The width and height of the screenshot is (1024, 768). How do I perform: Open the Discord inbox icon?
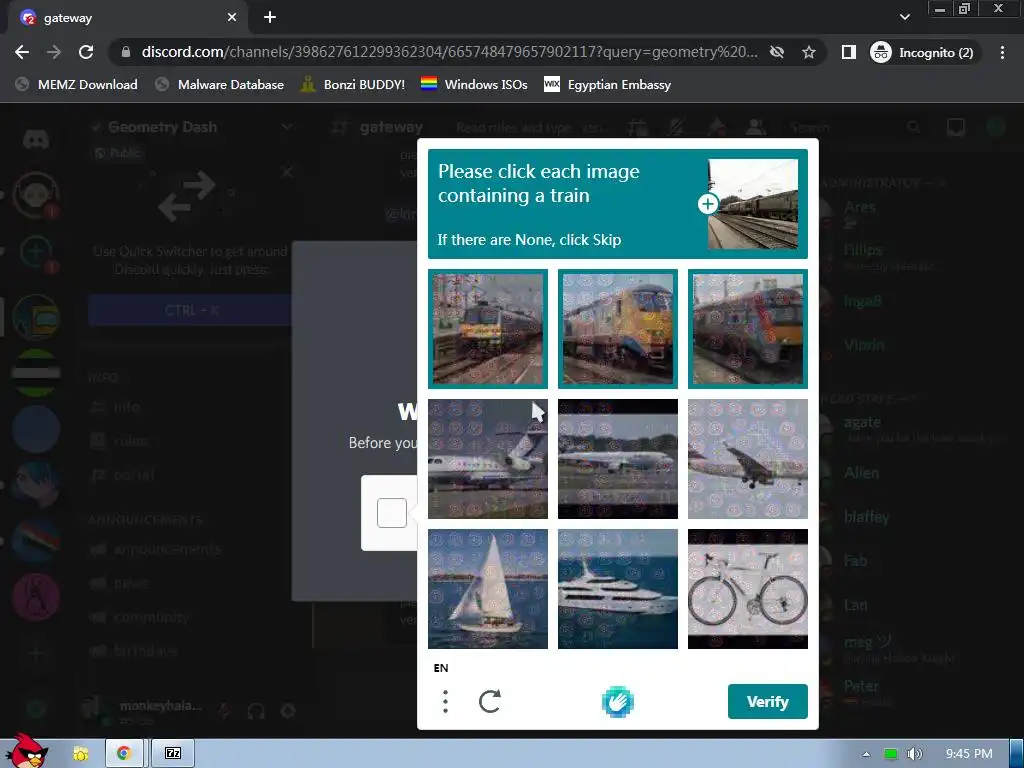pyautogui.click(x=955, y=127)
